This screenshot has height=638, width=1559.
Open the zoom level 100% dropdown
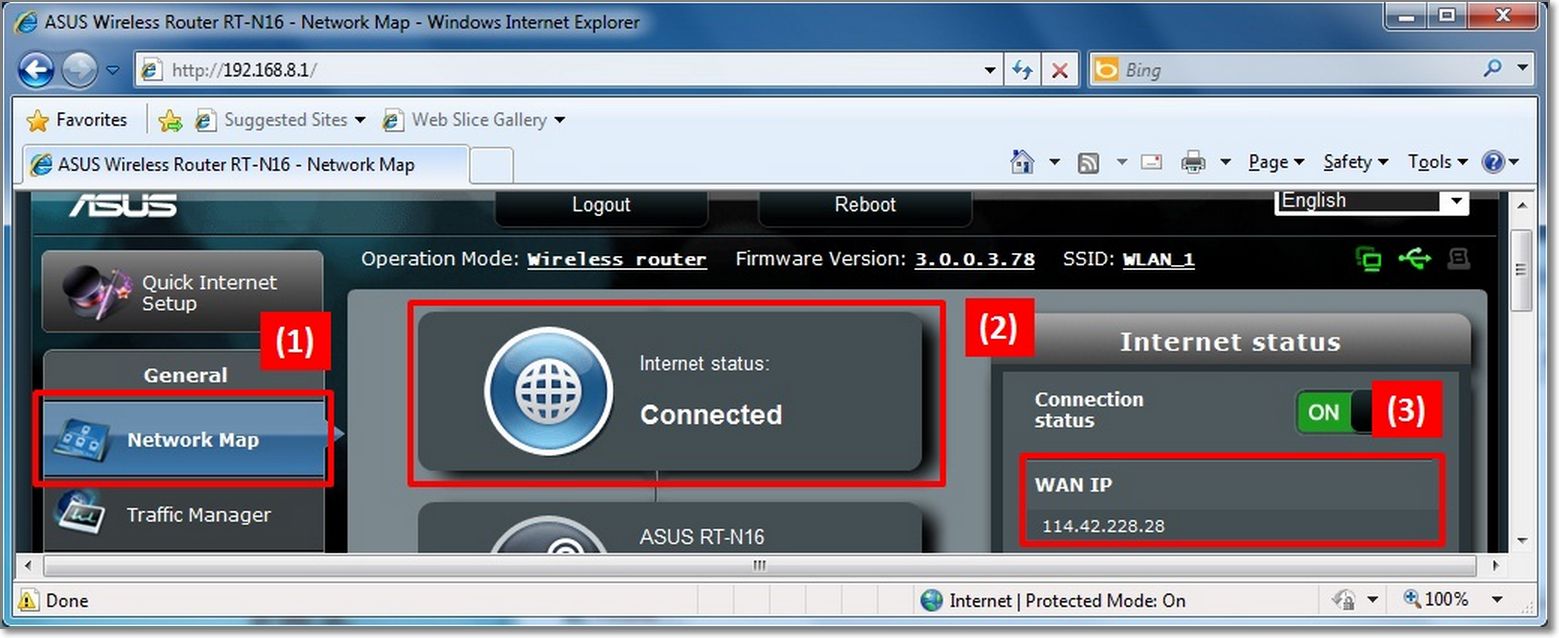[x=1496, y=600]
